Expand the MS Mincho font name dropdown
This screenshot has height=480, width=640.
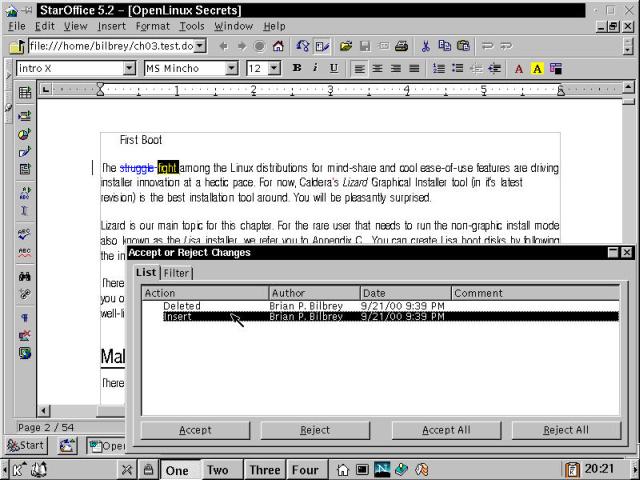(231, 68)
